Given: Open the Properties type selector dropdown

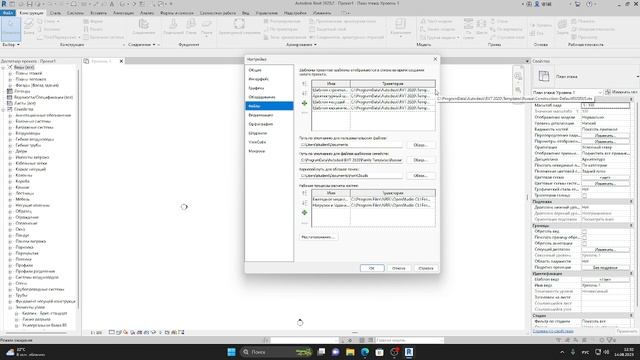Looking at the screenshot, I should [x=637, y=76].
